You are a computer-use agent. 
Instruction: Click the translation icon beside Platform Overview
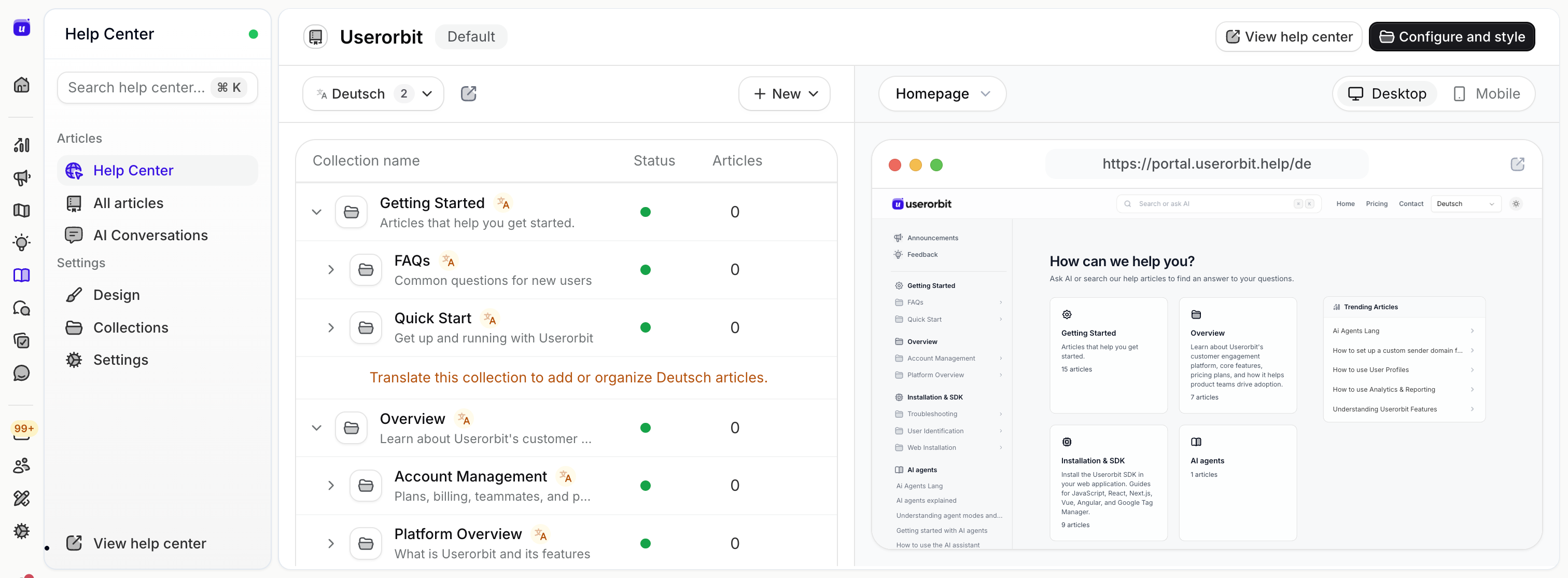[540, 534]
